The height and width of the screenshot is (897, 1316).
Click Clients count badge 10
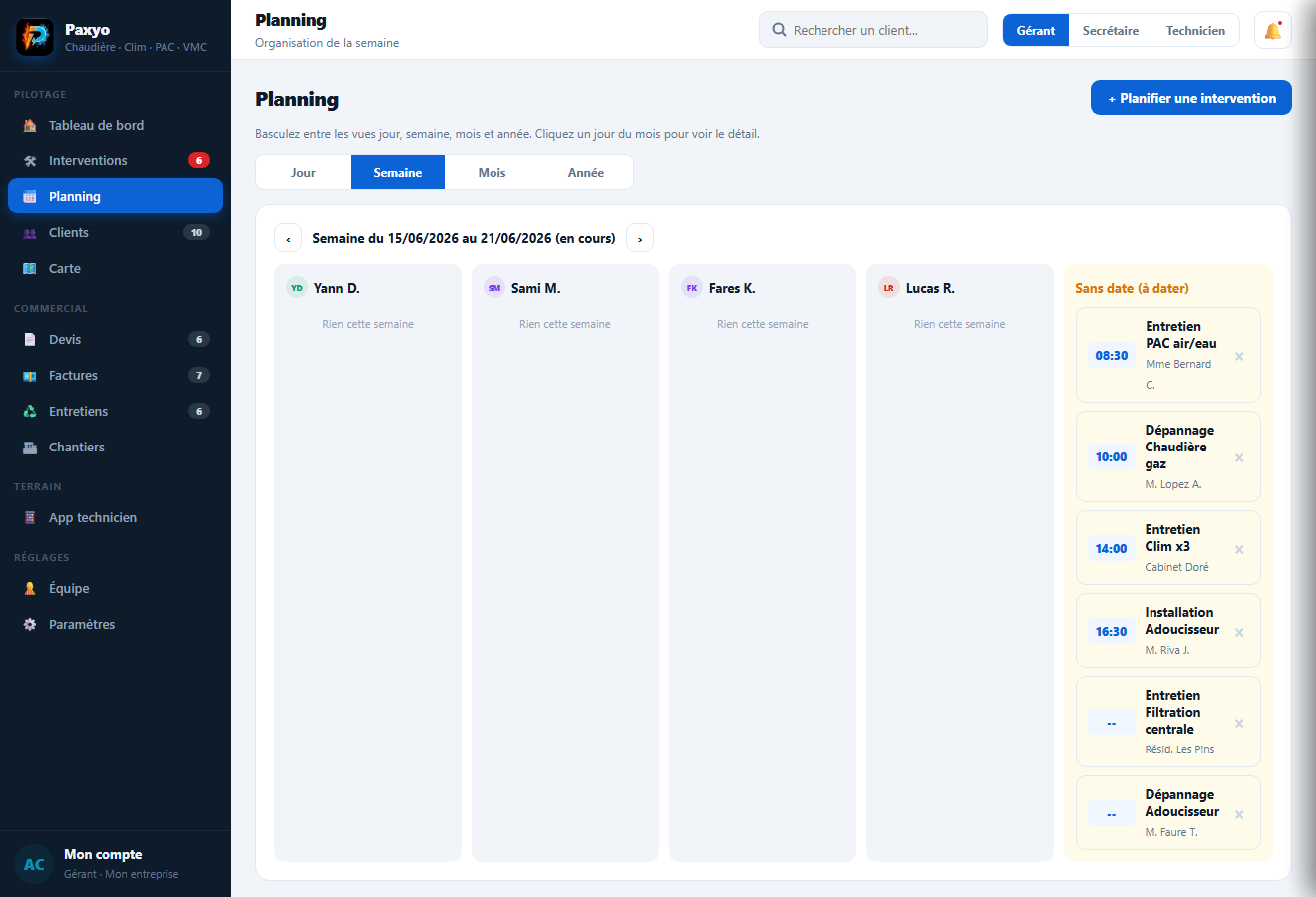point(196,232)
